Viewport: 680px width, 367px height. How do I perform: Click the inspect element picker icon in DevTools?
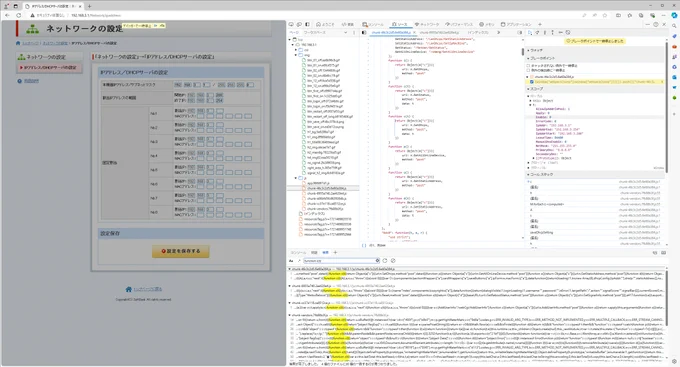click(x=291, y=24)
